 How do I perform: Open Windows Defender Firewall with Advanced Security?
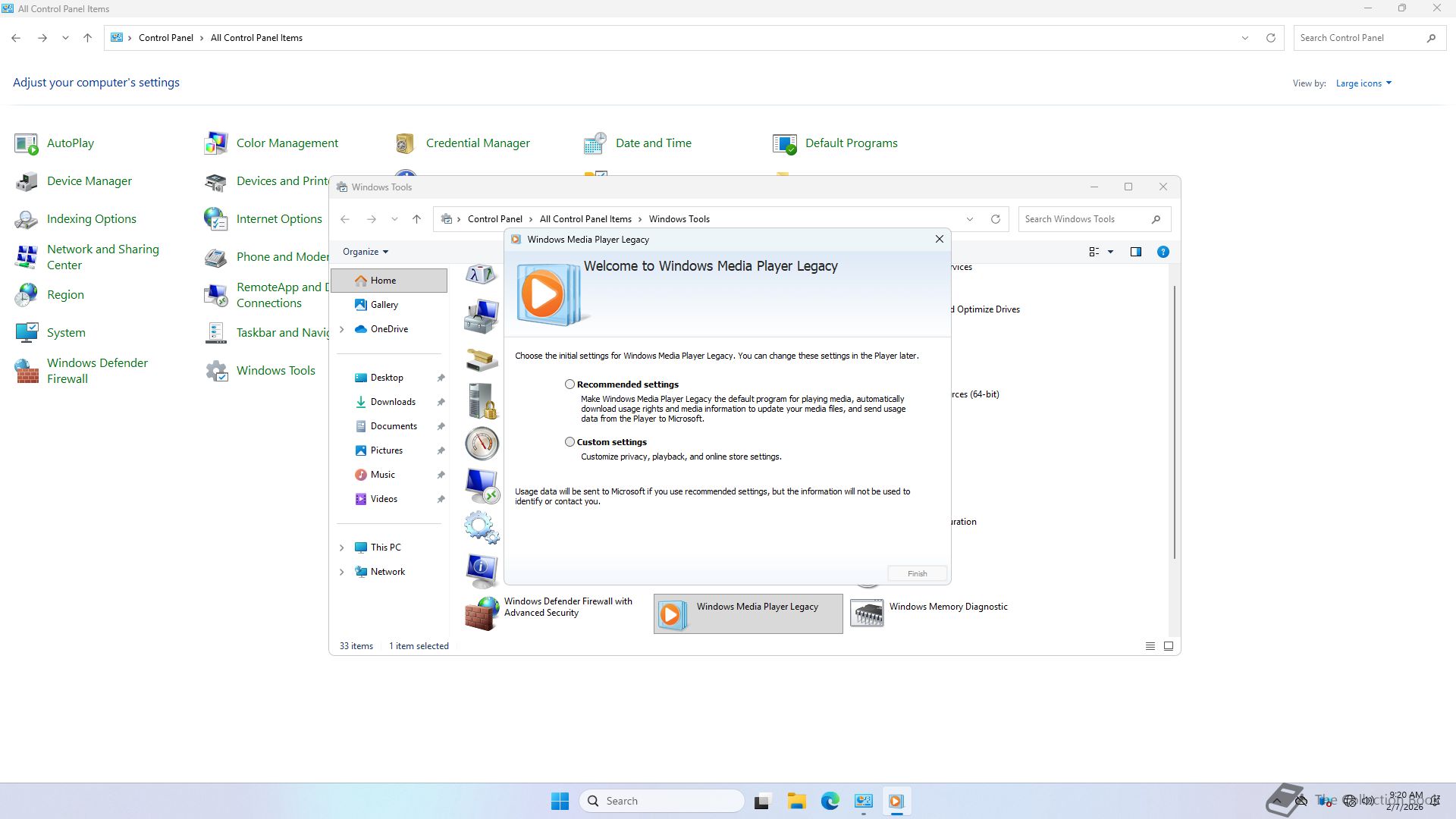coord(482,613)
